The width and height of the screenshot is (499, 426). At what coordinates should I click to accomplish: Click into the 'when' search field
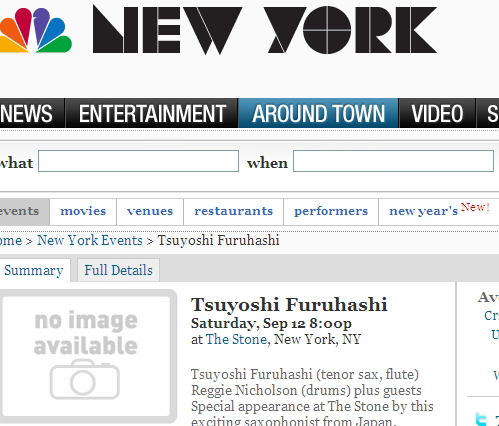[x=393, y=161]
